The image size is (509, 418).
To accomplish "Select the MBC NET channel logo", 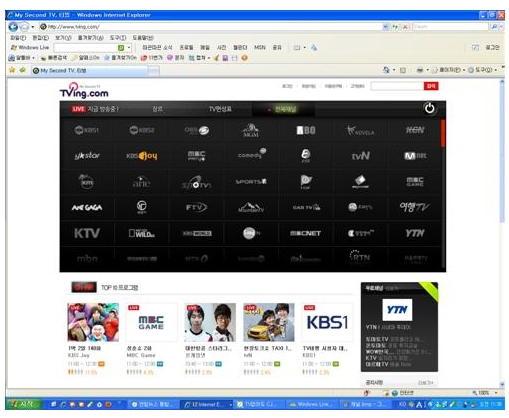I will pos(306,233).
